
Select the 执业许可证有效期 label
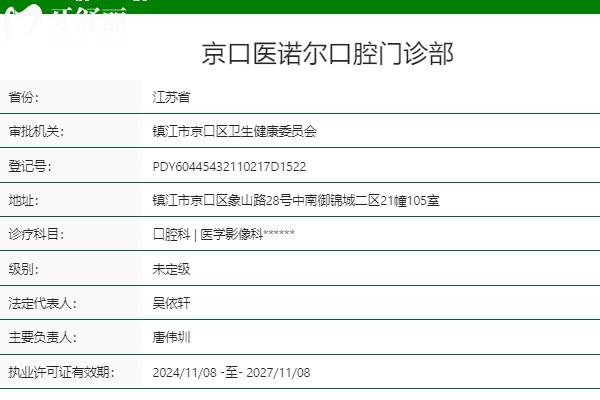pyautogui.click(x=61, y=372)
